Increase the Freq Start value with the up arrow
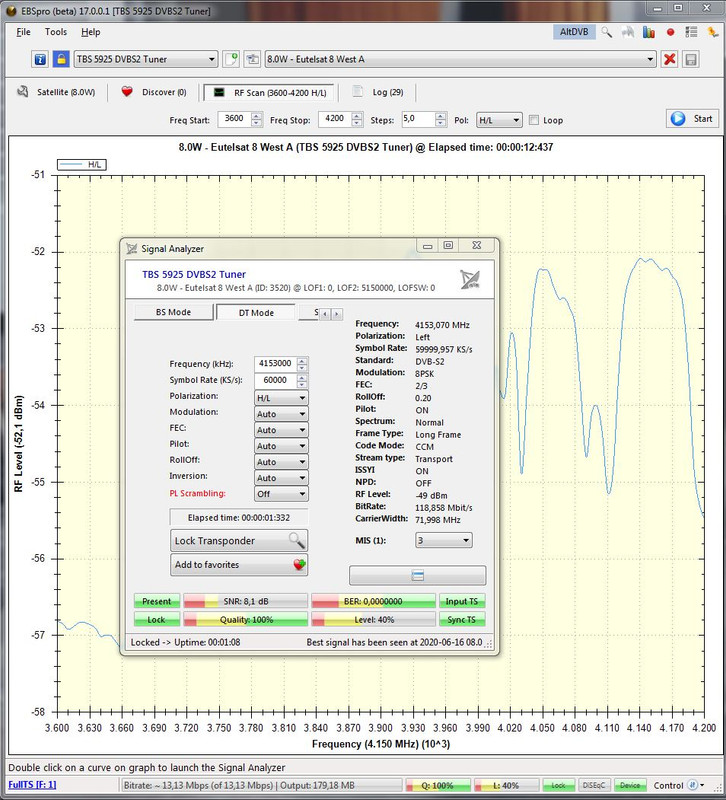726x800 pixels. pos(257,116)
